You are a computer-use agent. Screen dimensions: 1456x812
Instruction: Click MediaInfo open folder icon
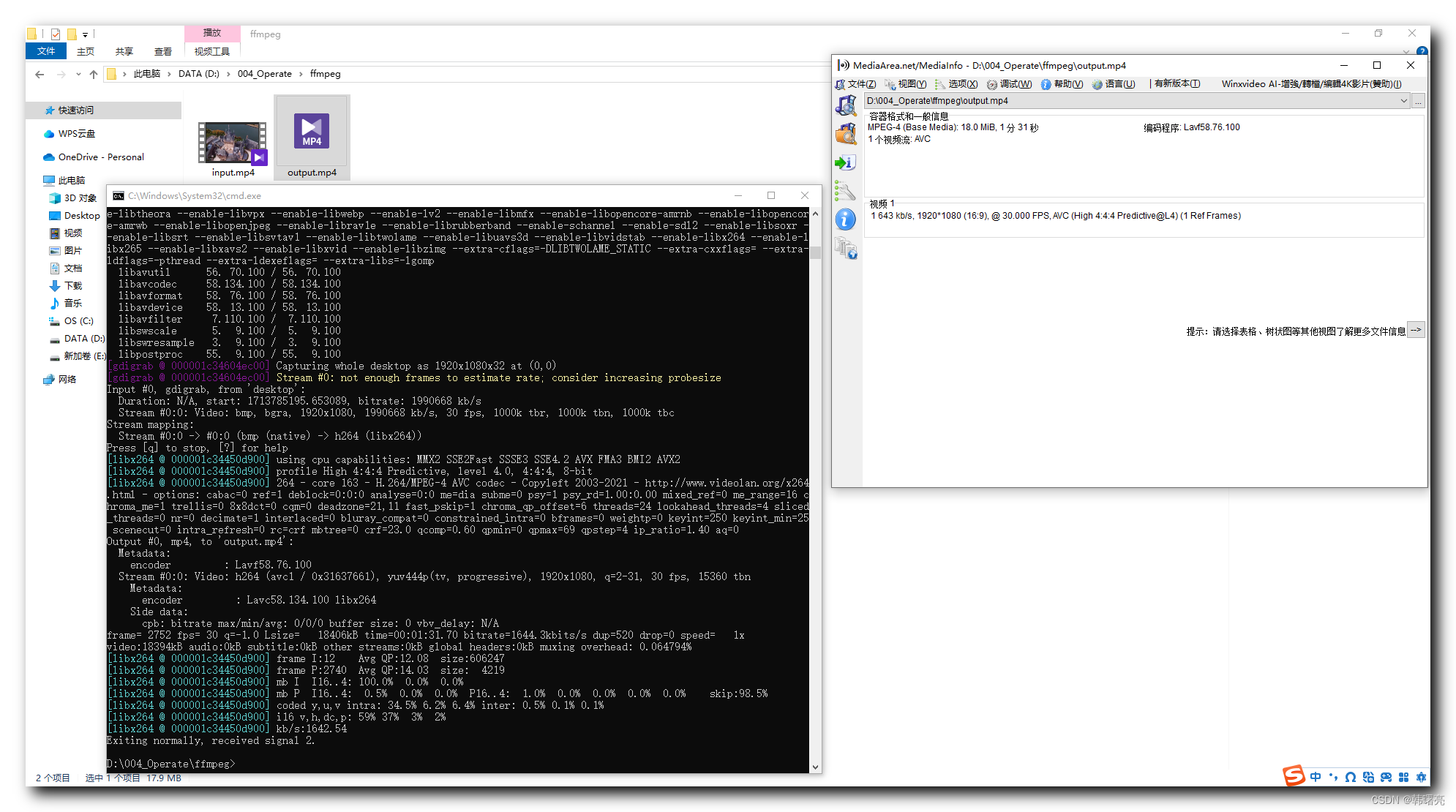tap(846, 134)
